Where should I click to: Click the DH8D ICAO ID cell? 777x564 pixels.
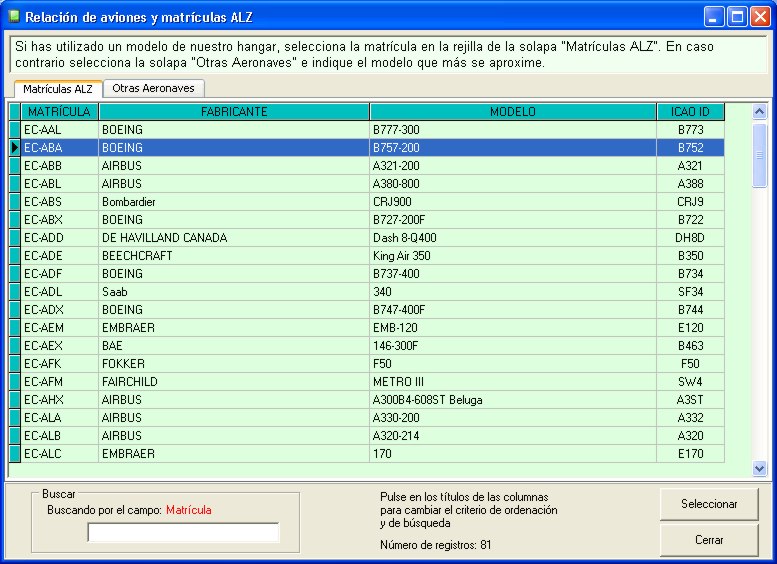(x=690, y=238)
